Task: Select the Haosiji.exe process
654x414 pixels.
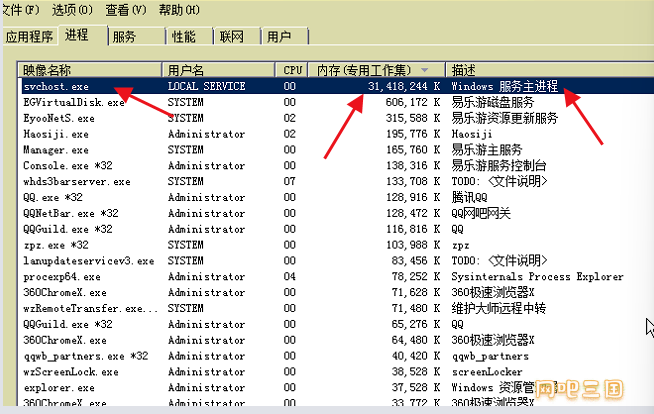Action: click(56, 134)
